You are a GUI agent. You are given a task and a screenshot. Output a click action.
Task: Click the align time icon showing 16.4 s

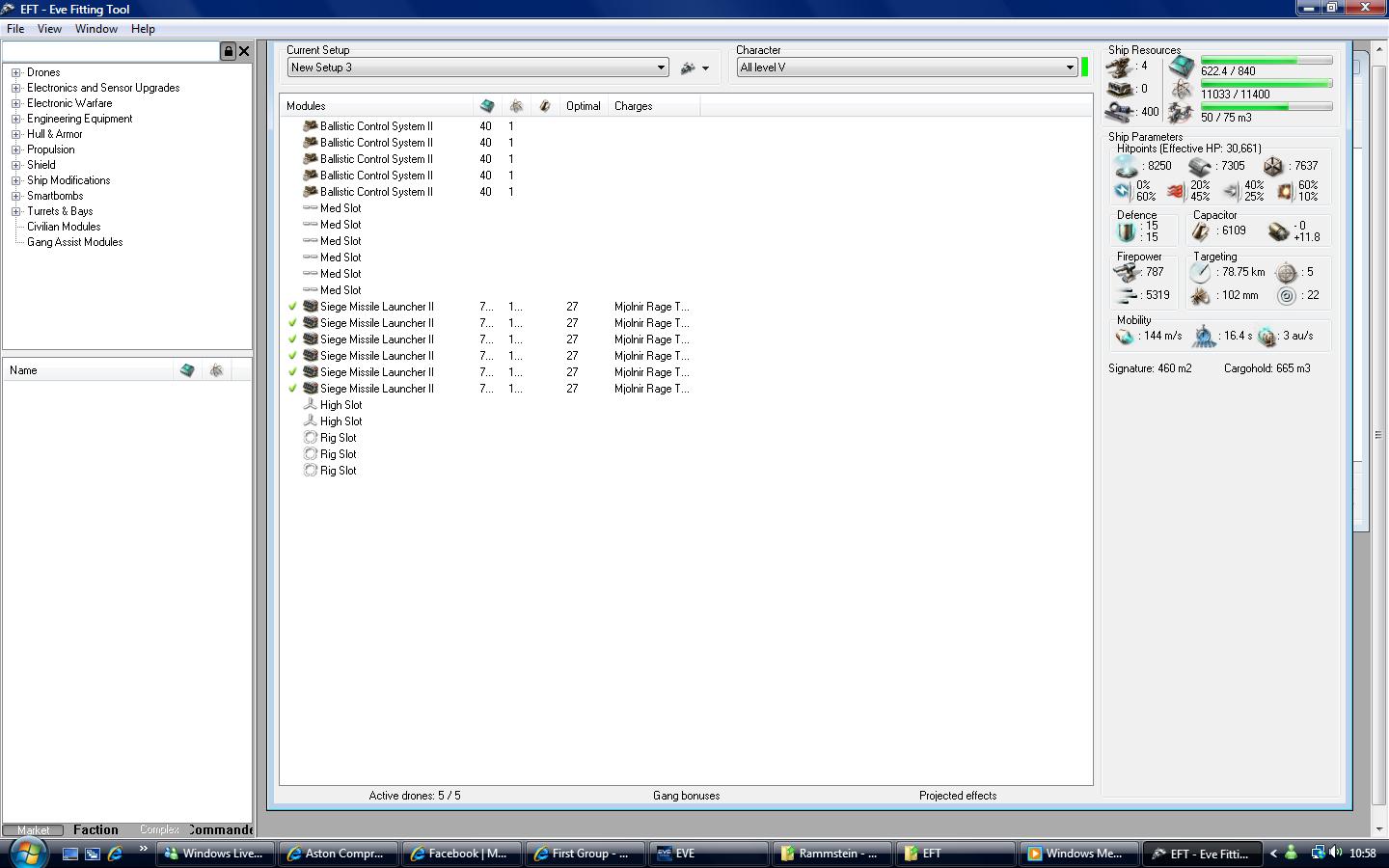coord(1204,337)
